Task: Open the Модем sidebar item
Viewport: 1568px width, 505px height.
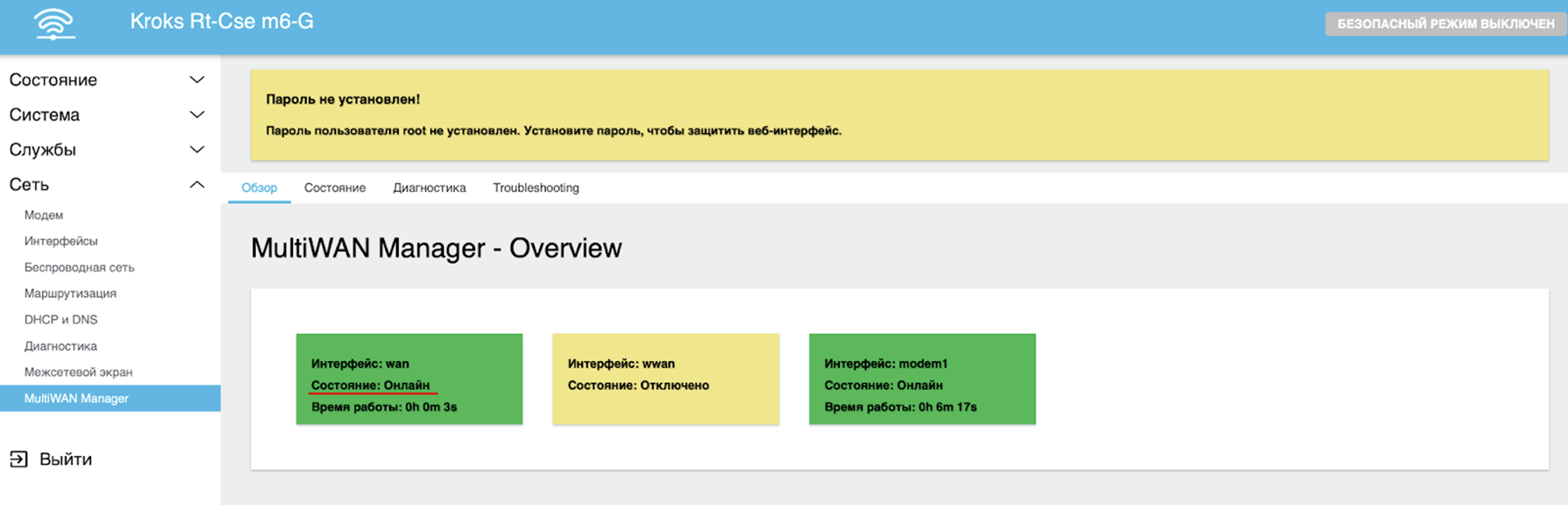Action: pos(43,215)
